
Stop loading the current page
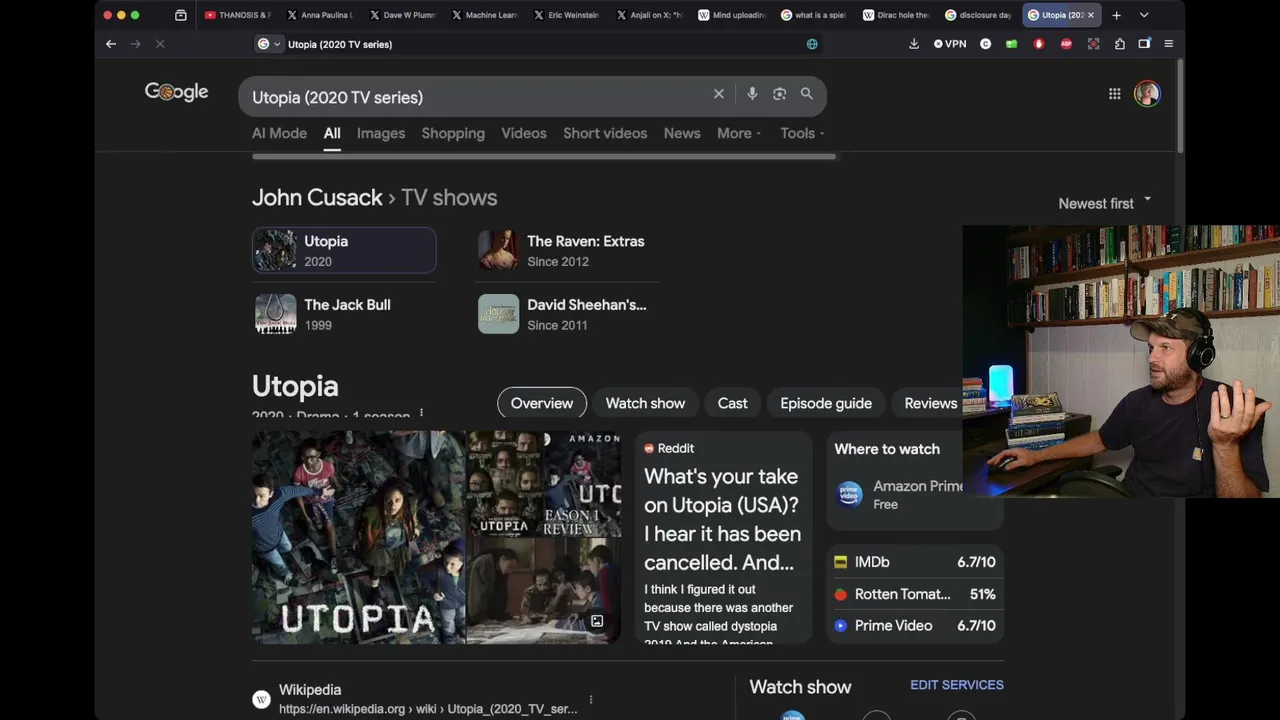click(160, 44)
